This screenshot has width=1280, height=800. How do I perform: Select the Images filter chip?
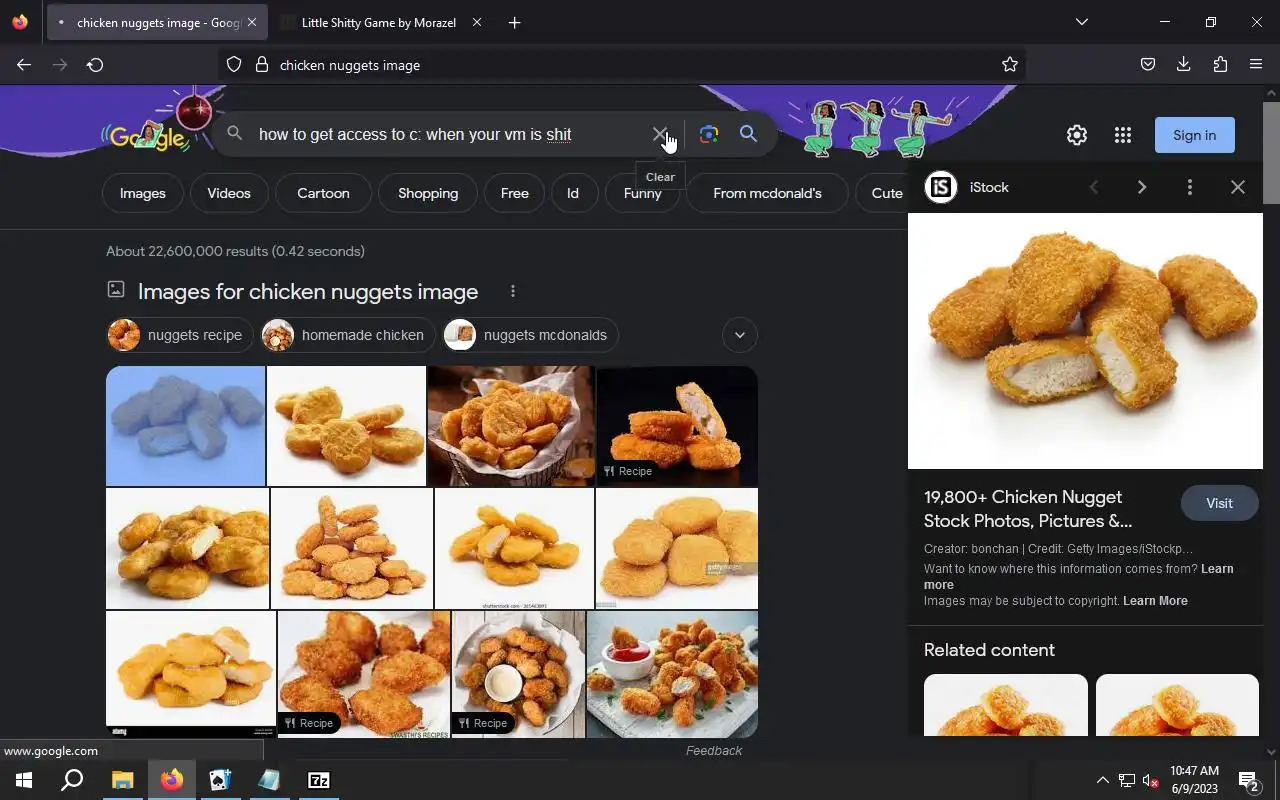[143, 193]
